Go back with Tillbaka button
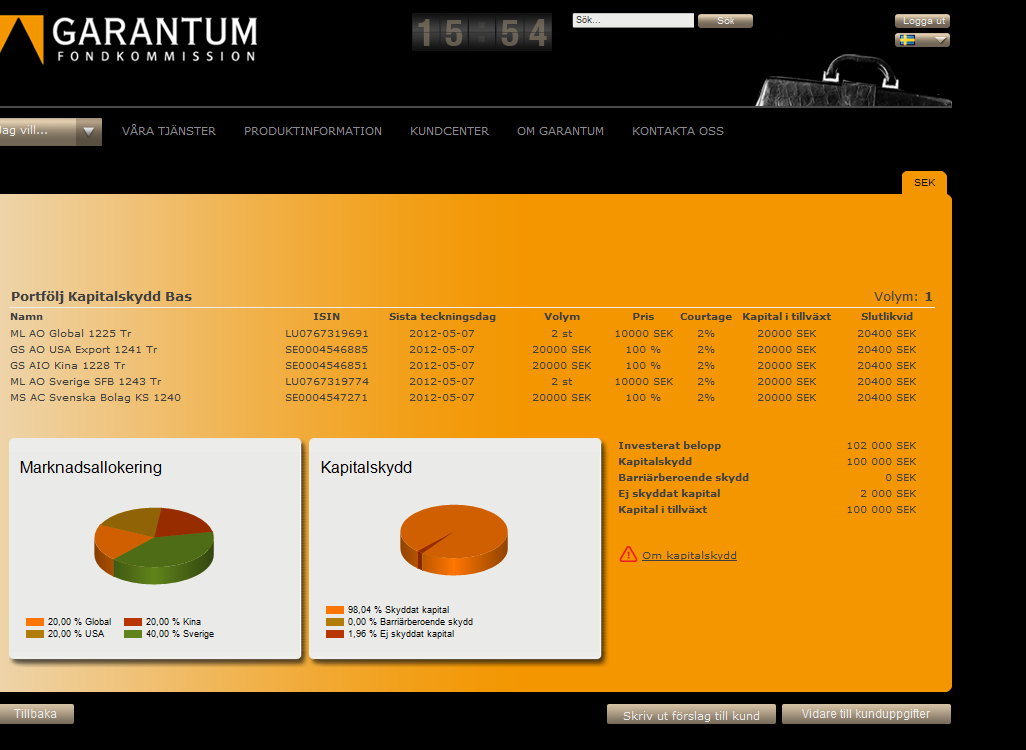Image resolution: width=1026 pixels, height=750 pixels. [x=36, y=714]
